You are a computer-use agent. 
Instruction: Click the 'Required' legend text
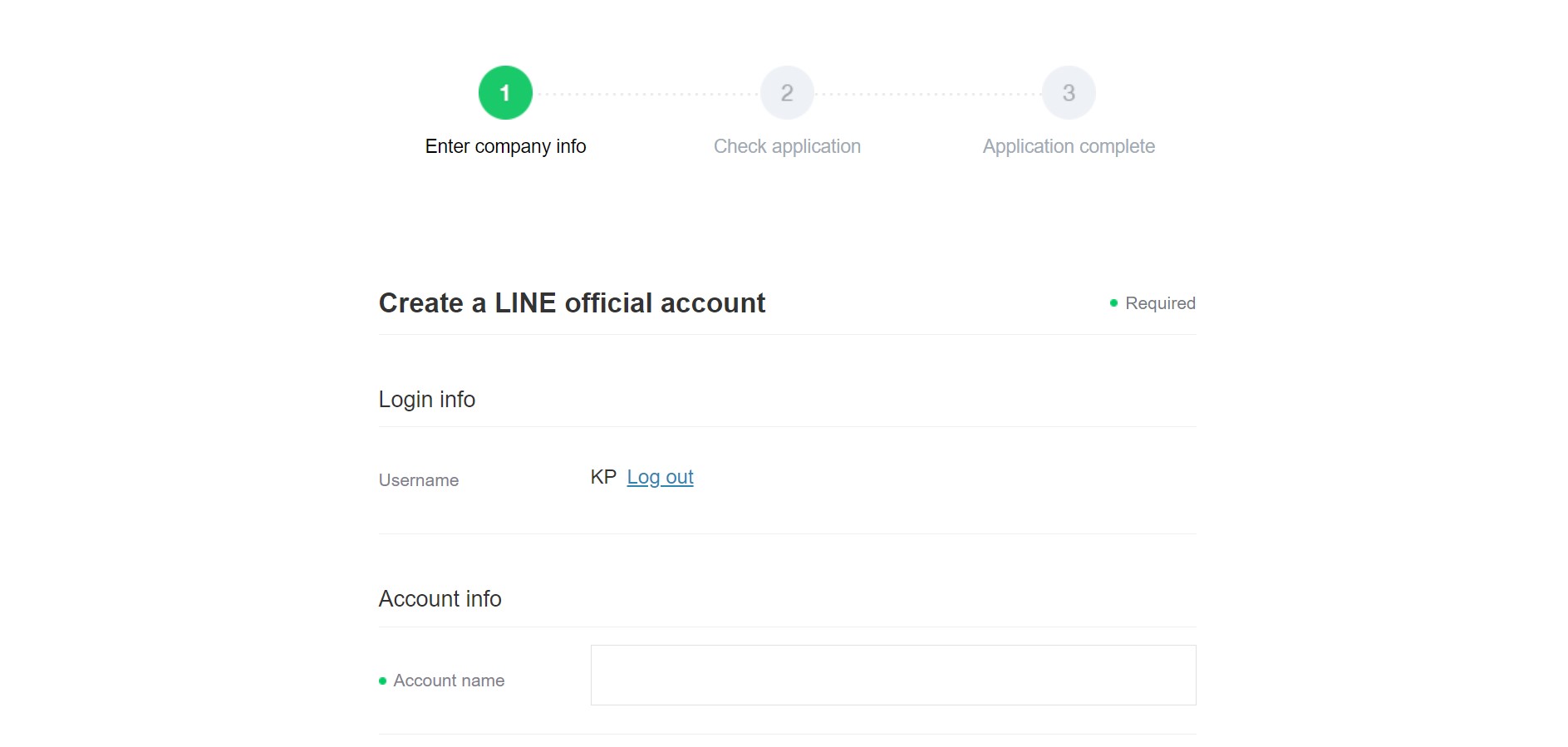coord(1160,303)
